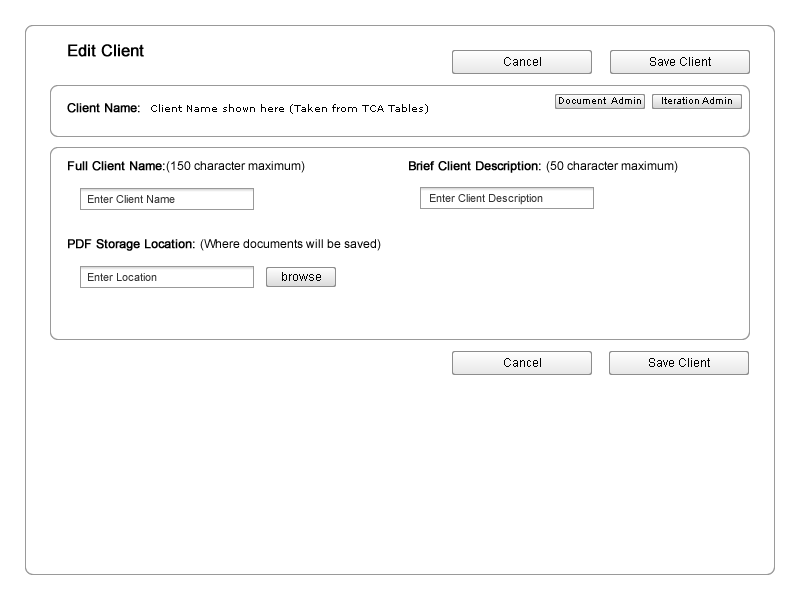Select the 'Taken from TCA Tables' client name text

pos(289,109)
